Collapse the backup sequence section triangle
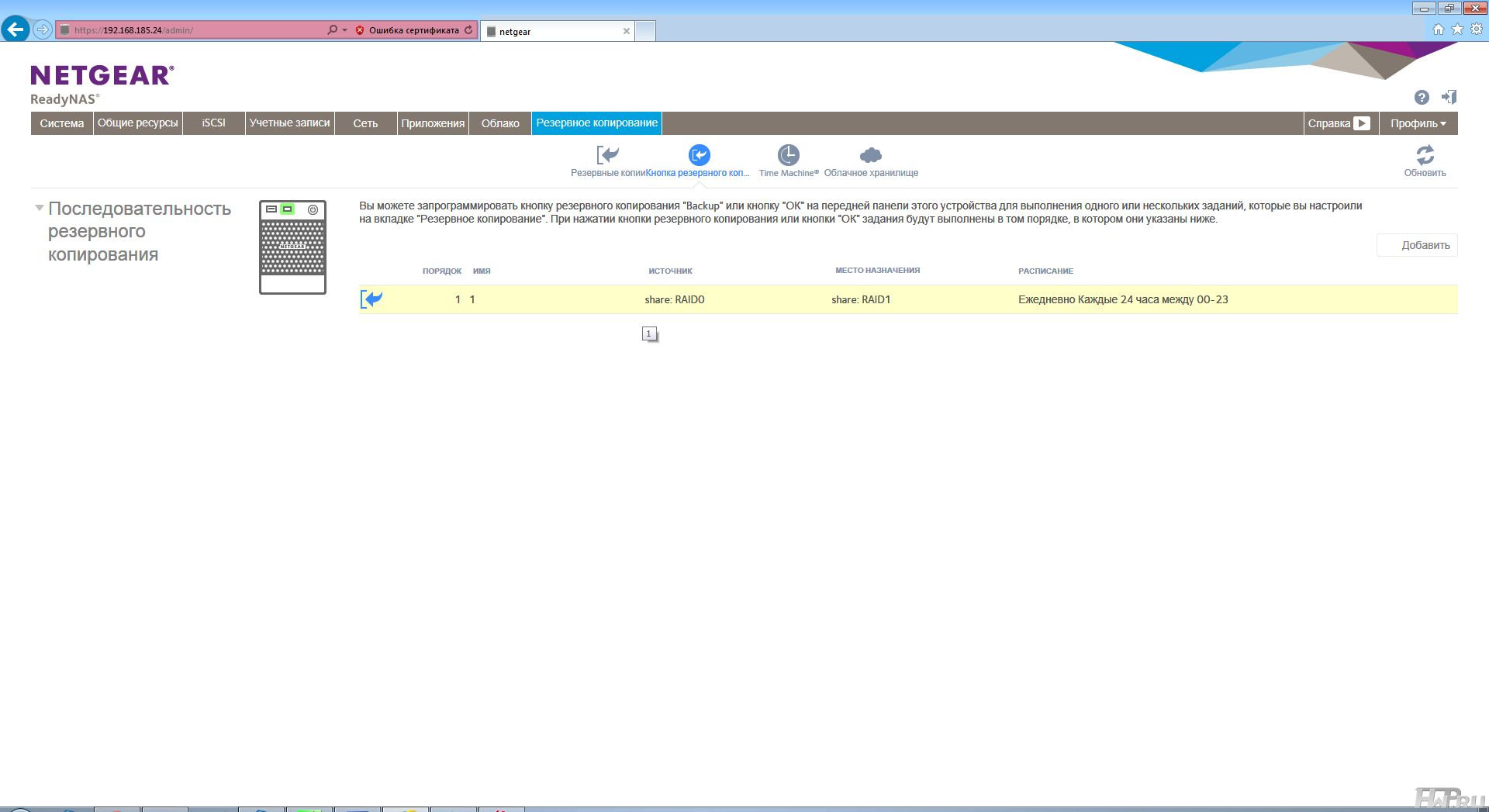This screenshot has height=812, width=1489. pyautogui.click(x=39, y=208)
